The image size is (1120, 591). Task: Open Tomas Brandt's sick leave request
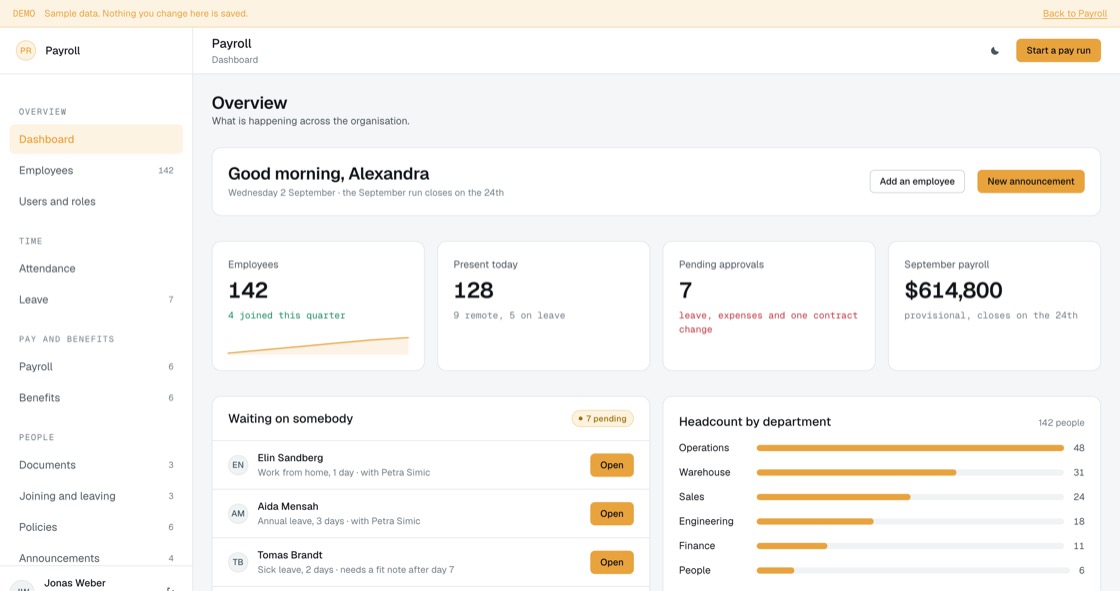pyautogui.click(x=611, y=562)
